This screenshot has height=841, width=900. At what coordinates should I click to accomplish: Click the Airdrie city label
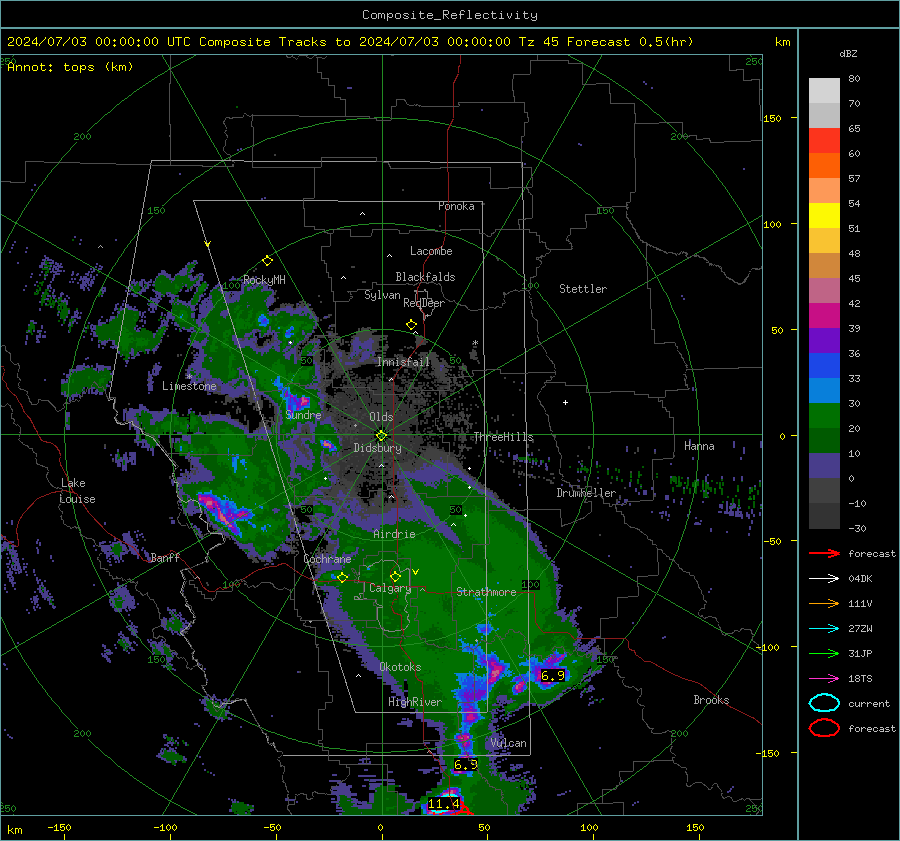tap(394, 534)
